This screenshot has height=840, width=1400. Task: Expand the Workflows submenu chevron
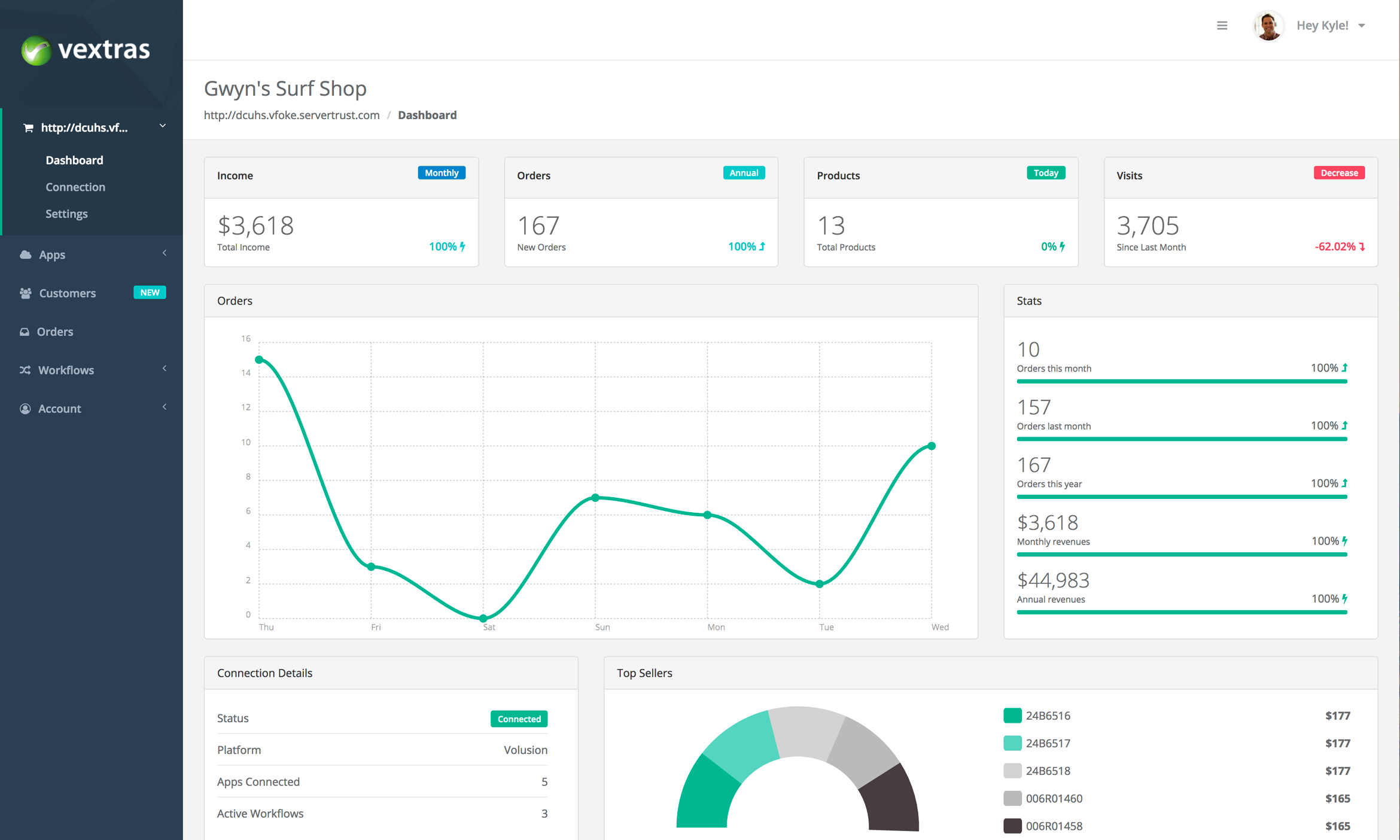[165, 369]
